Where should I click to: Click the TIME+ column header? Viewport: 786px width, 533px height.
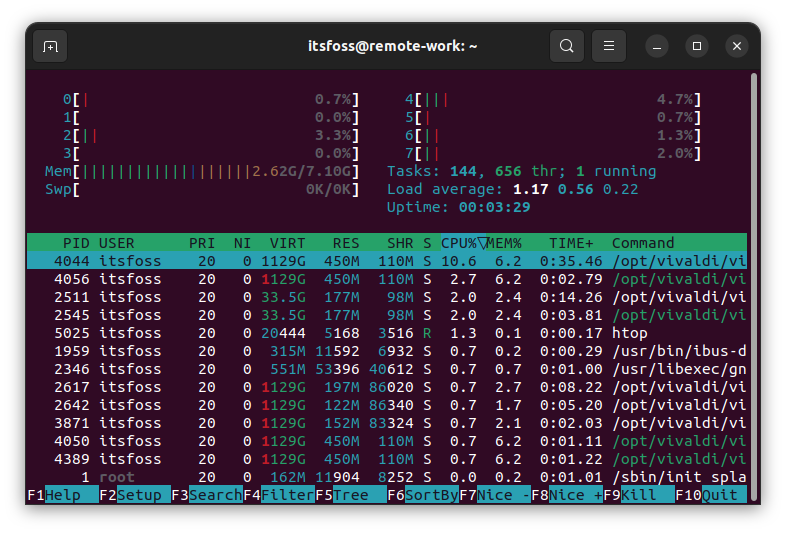tap(571, 243)
